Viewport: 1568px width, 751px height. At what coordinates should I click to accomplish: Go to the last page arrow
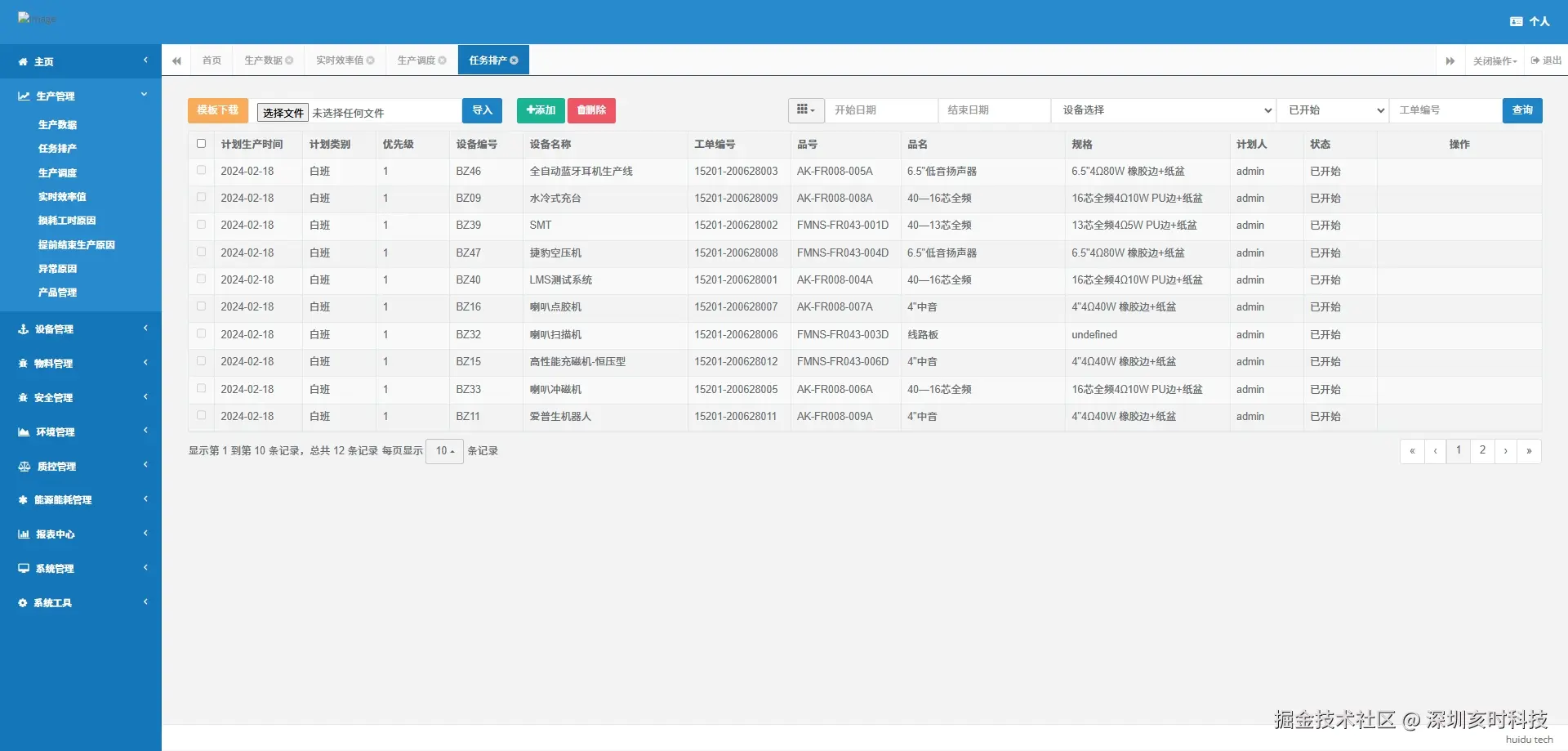pos(1530,451)
